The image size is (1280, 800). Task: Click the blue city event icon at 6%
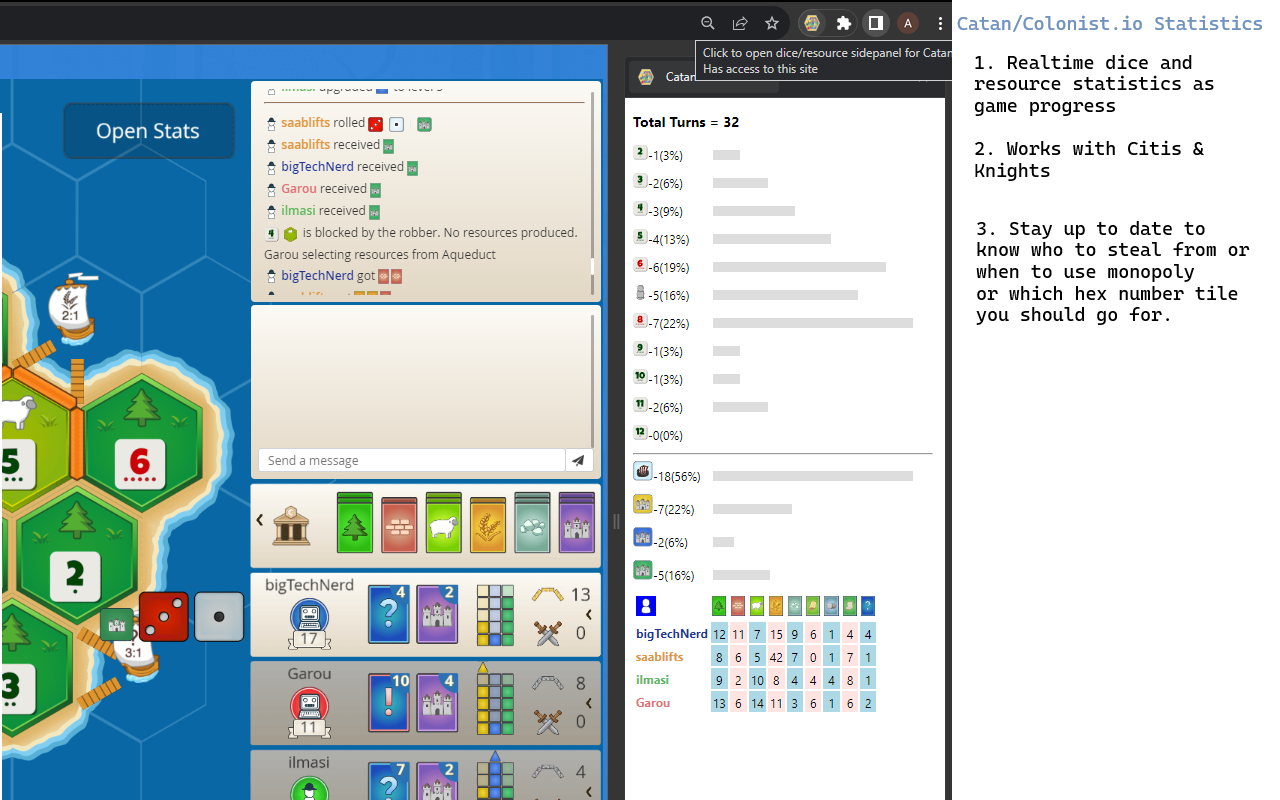[643, 537]
